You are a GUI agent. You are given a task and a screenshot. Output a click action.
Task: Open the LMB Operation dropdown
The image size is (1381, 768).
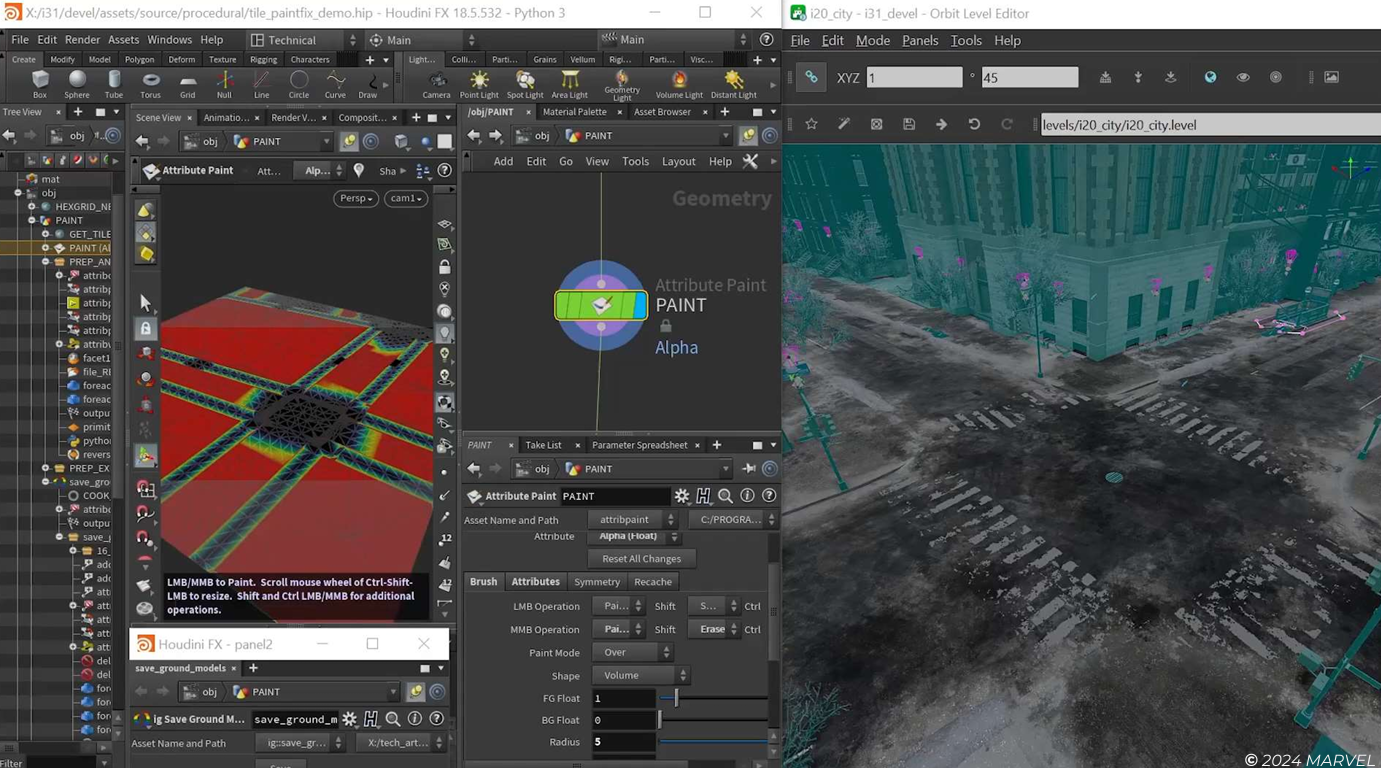click(x=617, y=606)
